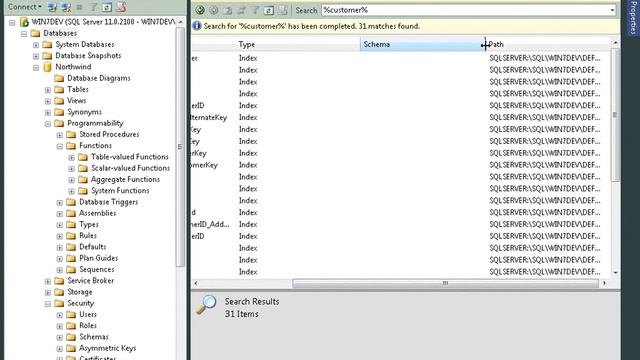
Task: Collapse the Security node
Action: [x=48, y=304]
